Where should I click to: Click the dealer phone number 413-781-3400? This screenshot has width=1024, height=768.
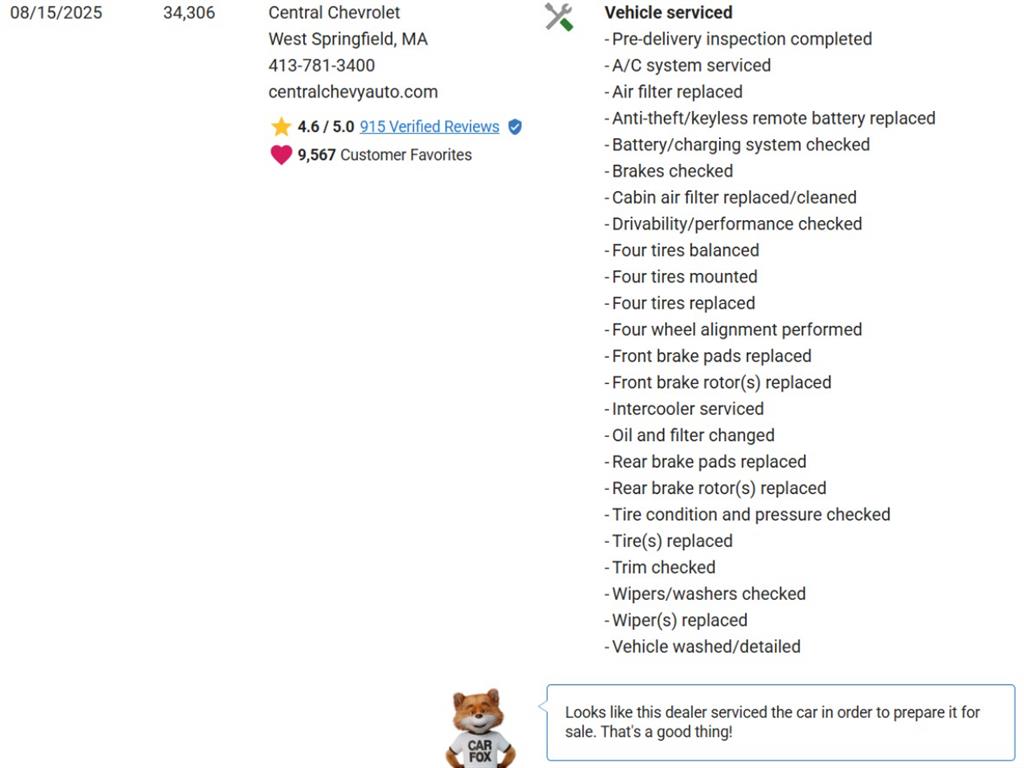point(322,66)
